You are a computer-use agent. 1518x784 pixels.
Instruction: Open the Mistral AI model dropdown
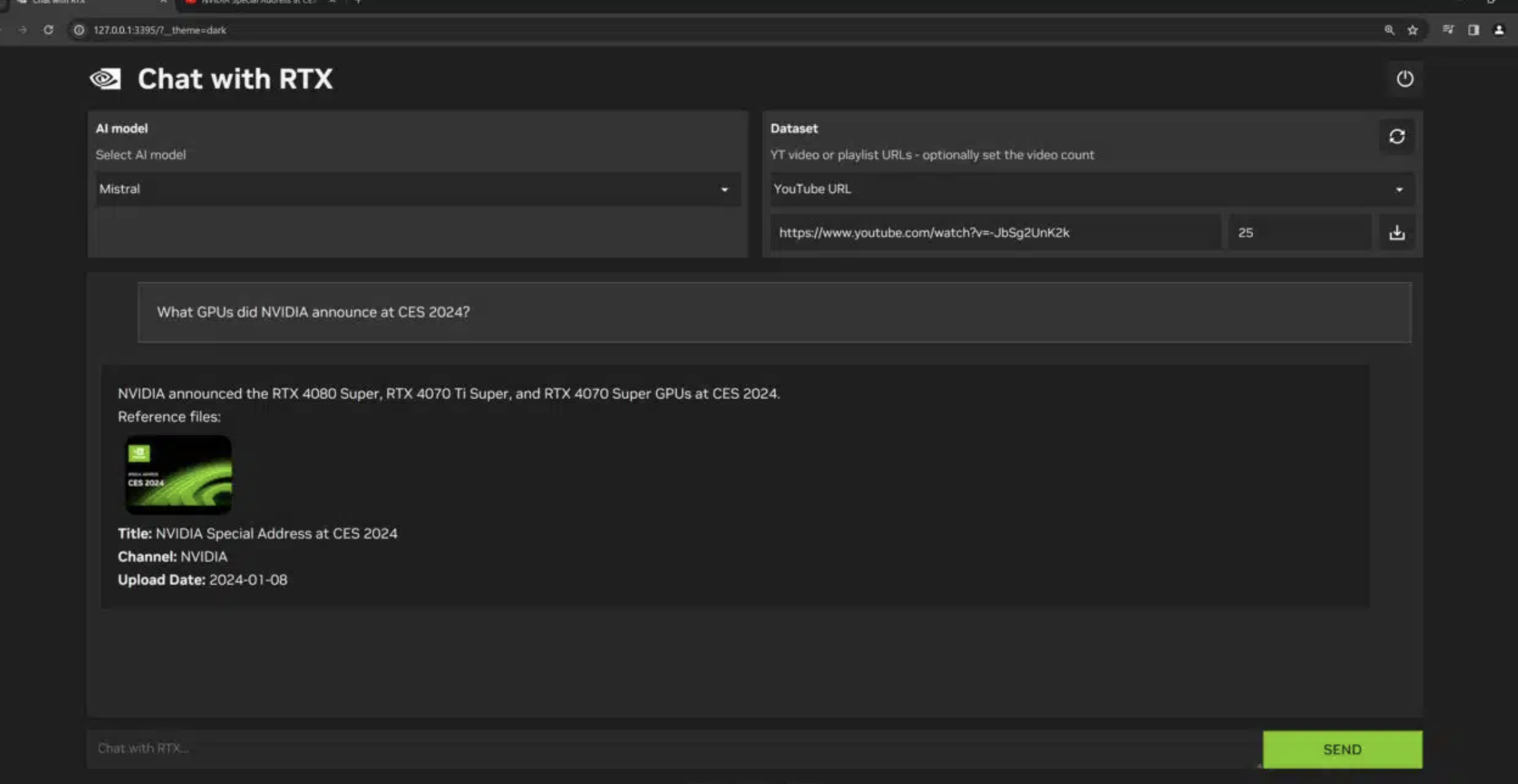(417, 189)
